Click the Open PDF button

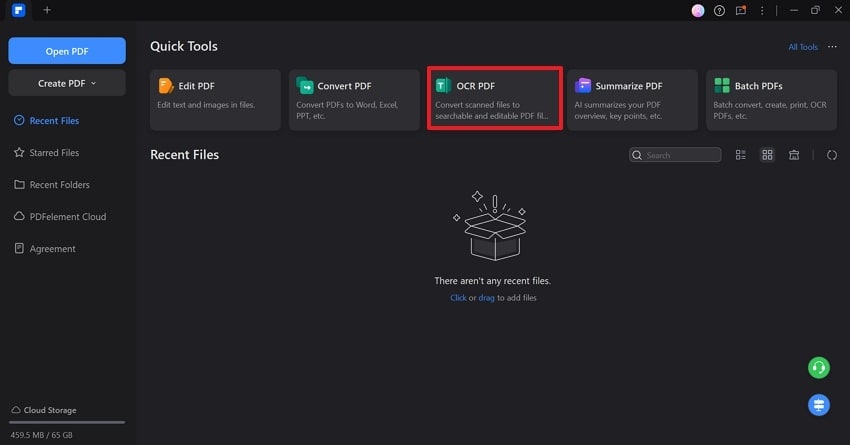coord(67,51)
